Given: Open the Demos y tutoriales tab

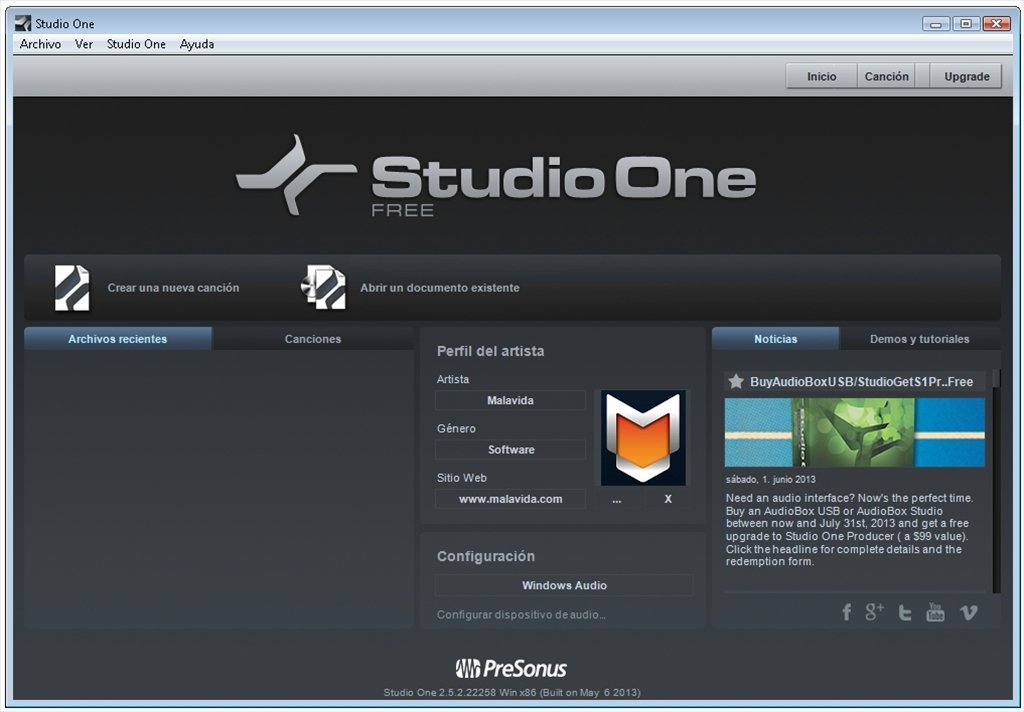Looking at the screenshot, I should pyautogui.click(x=920, y=338).
